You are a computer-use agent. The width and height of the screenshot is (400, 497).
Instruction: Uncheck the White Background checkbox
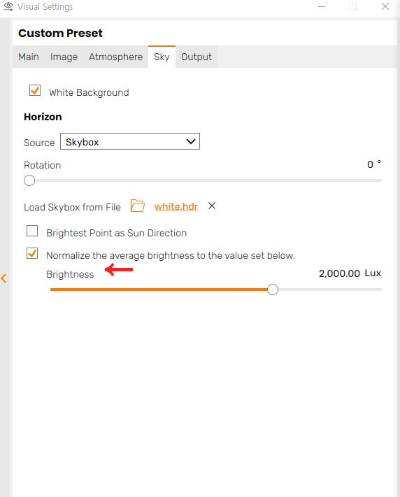[35, 90]
